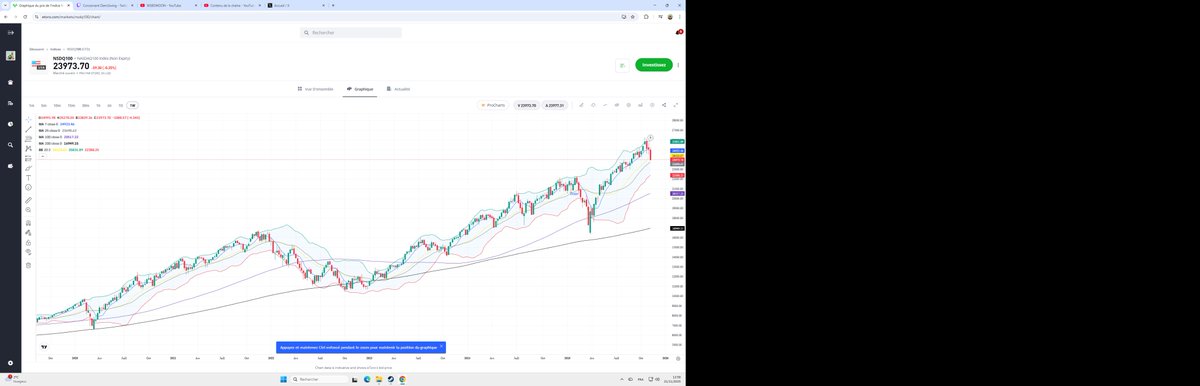Remove drawings with trash icon

(28, 265)
